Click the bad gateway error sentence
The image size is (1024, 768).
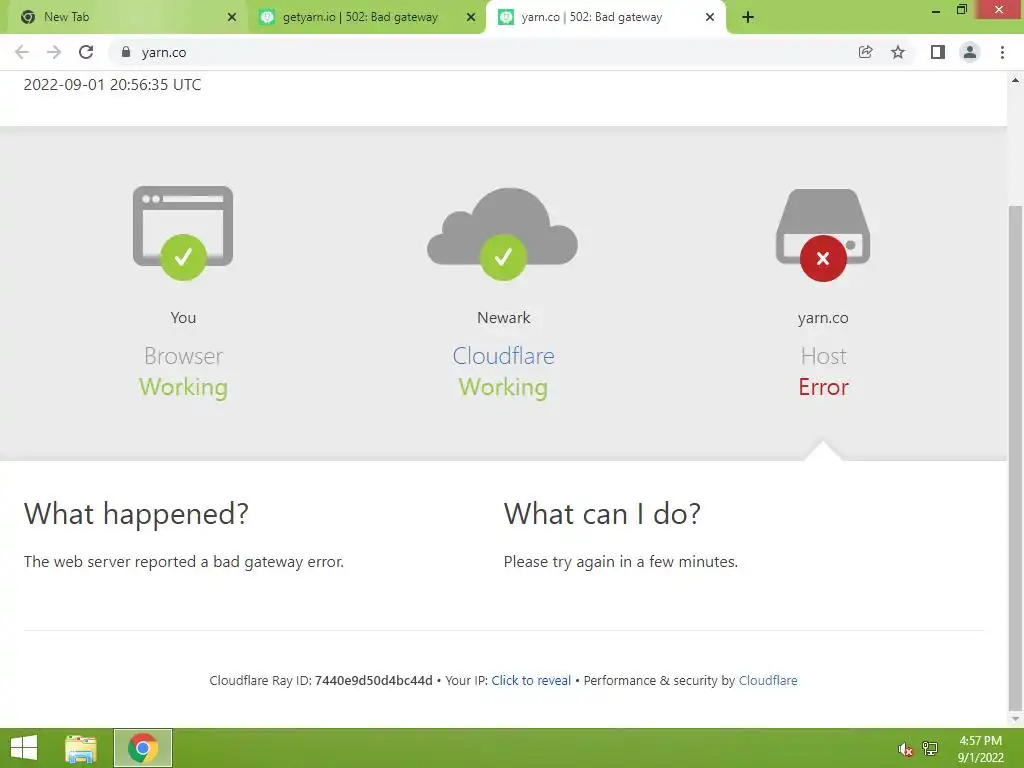(x=184, y=562)
